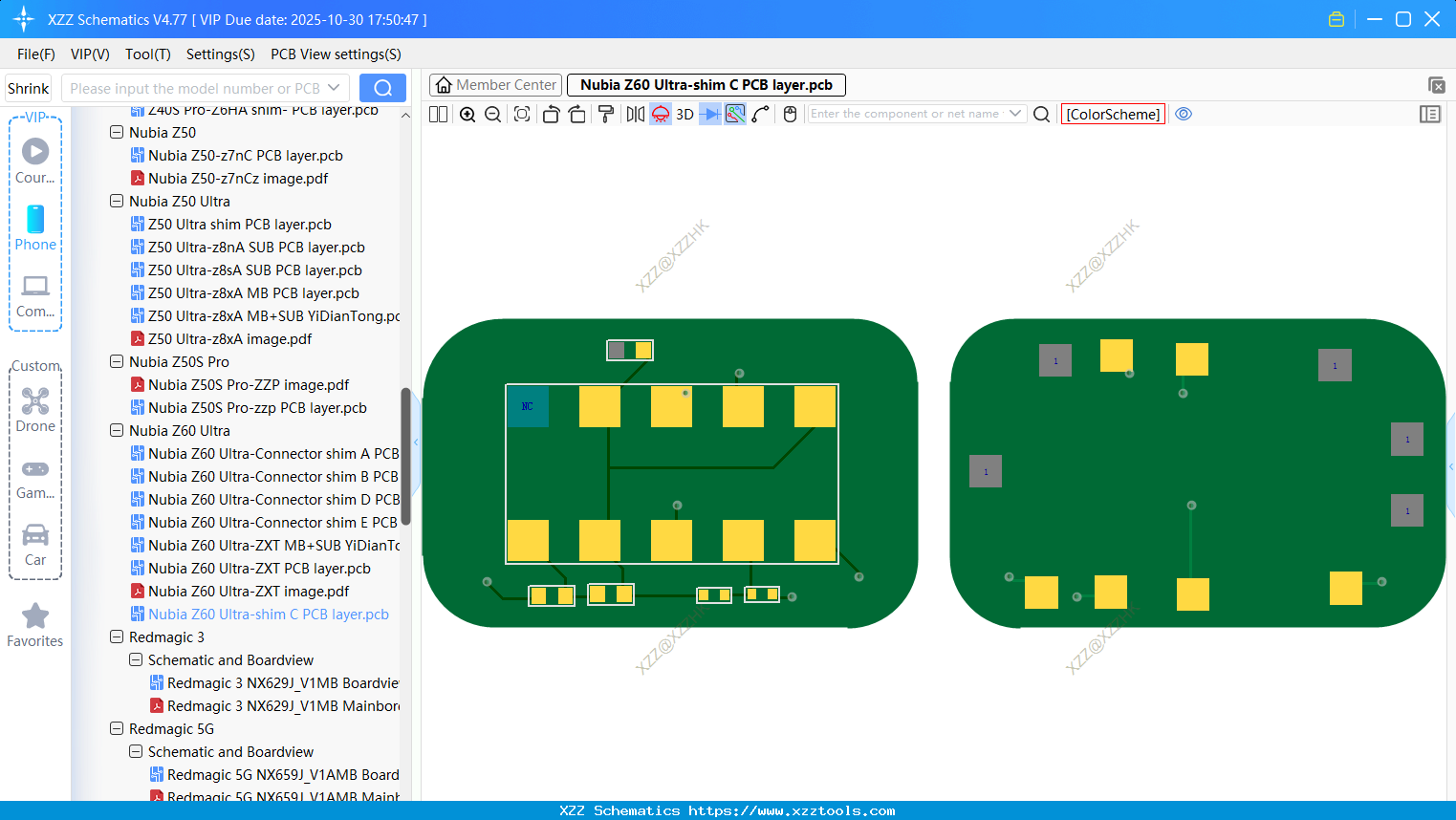Image resolution: width=1456 pixels, height=820 pixels.
Task: Open Favorites in the sidebar
Action: click(35, 626)
